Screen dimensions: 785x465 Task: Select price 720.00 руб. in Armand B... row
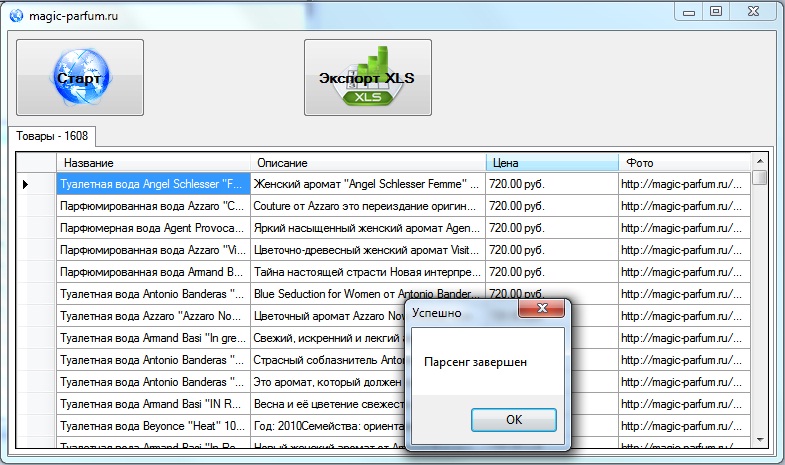pyautogui.click(x=552, y=272)
